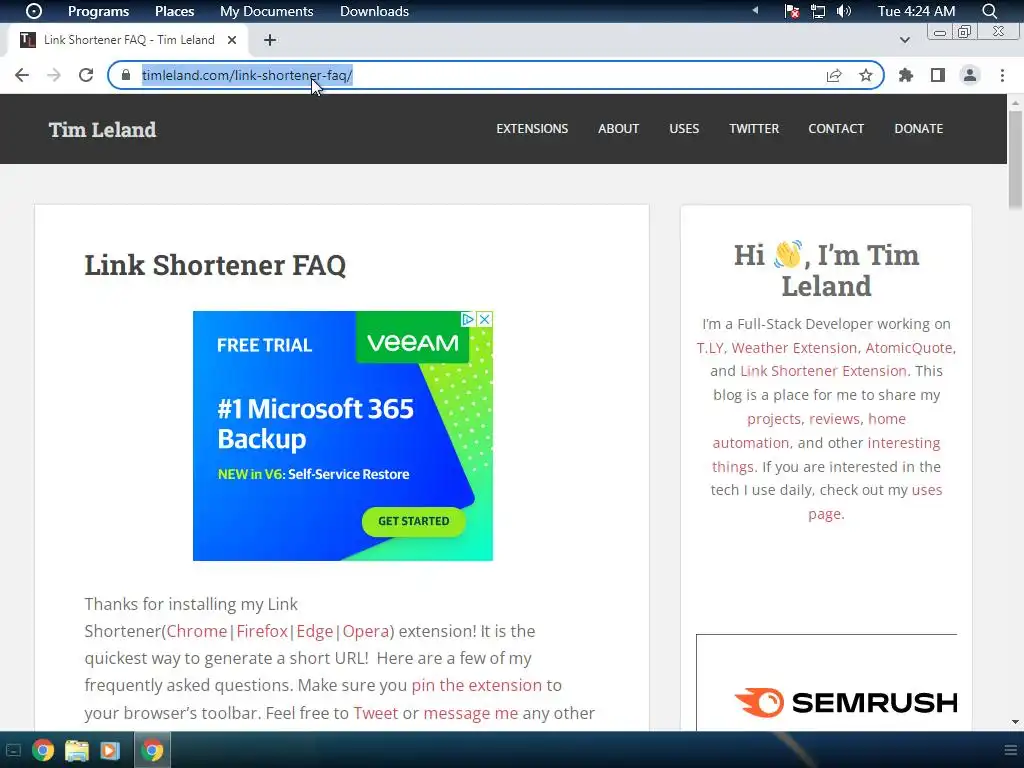The image size is (1024, 768).
Task: Click the SEMRUSH ad banner
Action: (827, 682)
